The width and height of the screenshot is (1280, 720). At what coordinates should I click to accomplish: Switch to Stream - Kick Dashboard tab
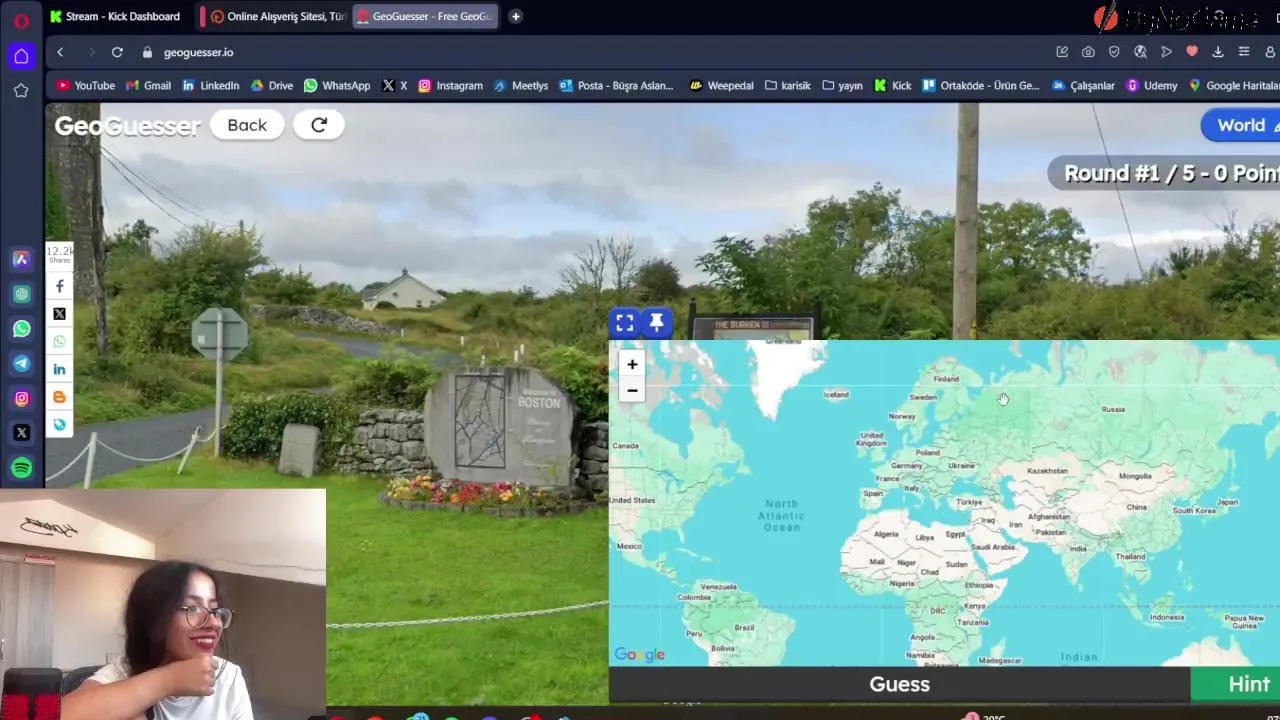click(x=118, y=16)
